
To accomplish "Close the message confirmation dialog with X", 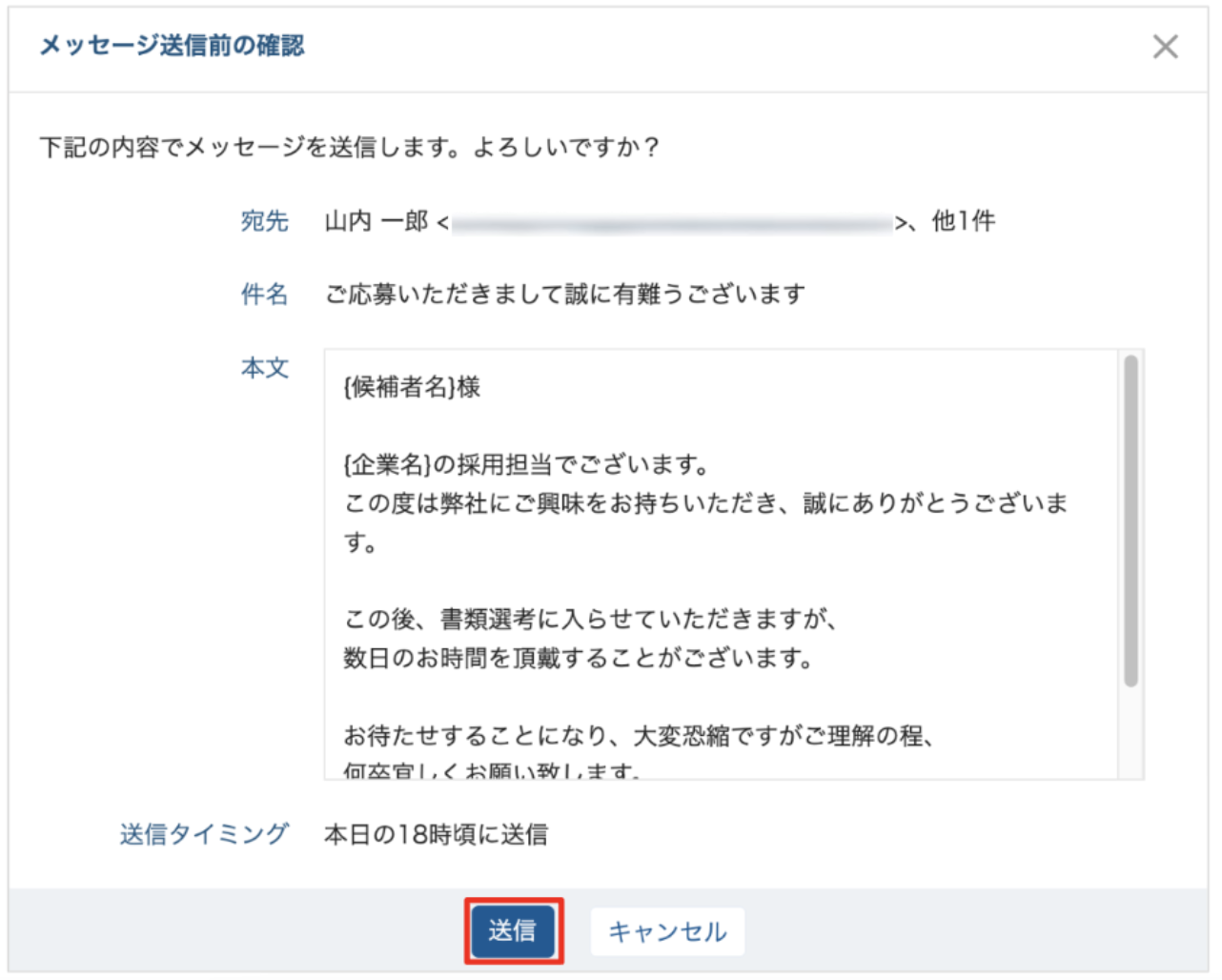I will [1165, 47].
